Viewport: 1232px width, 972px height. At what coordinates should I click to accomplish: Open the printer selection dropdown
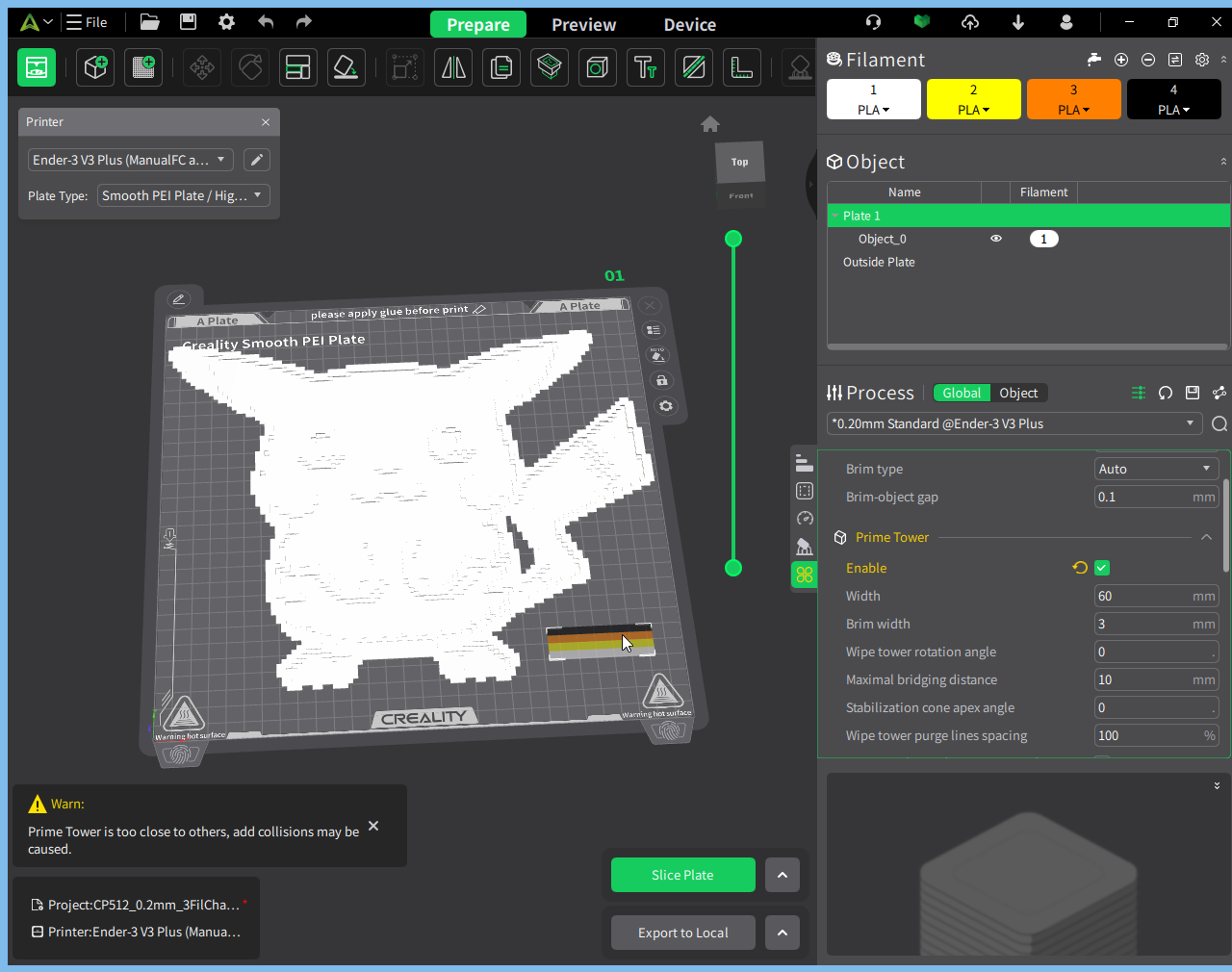point(130,160)
